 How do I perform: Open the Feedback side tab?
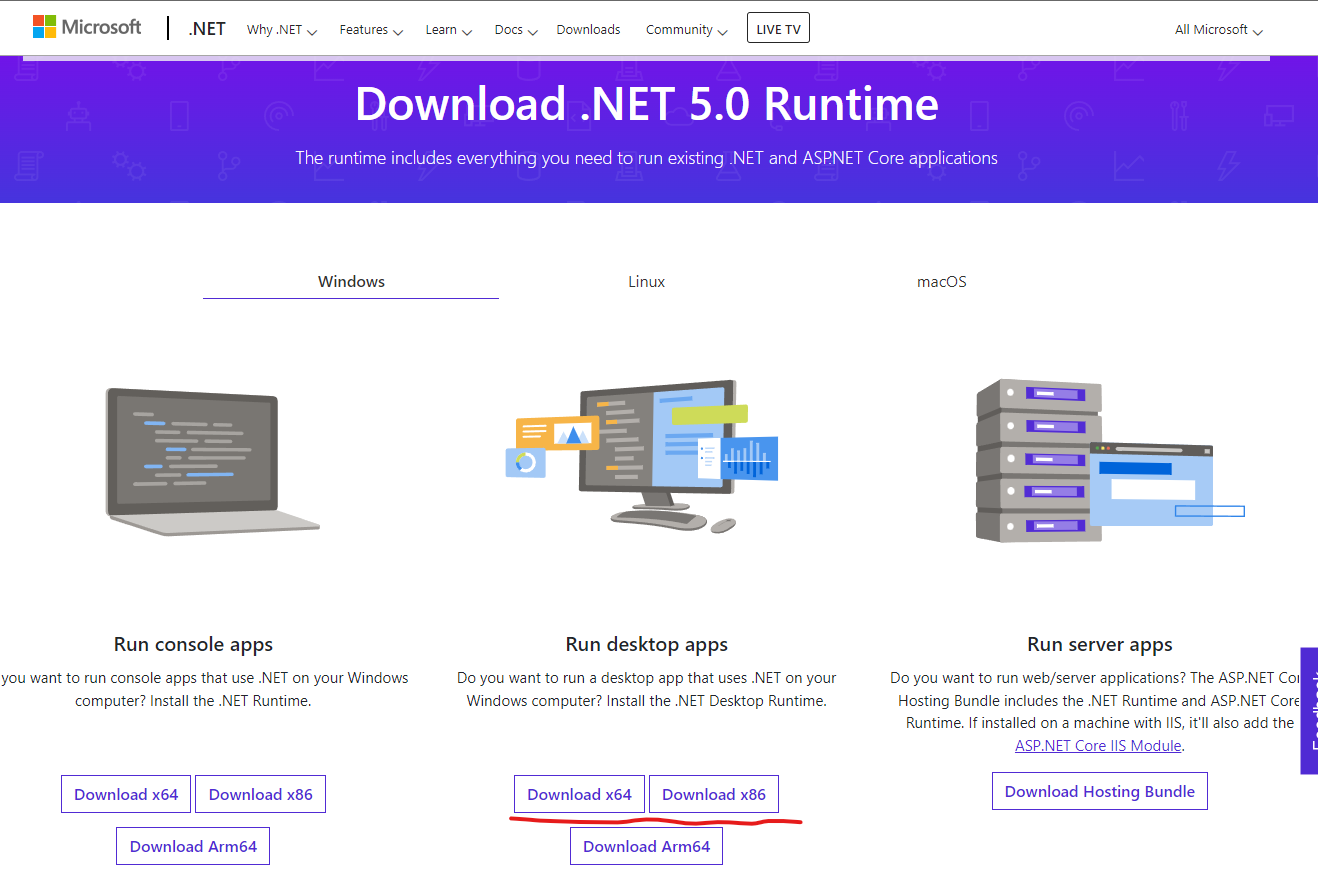1309,711
